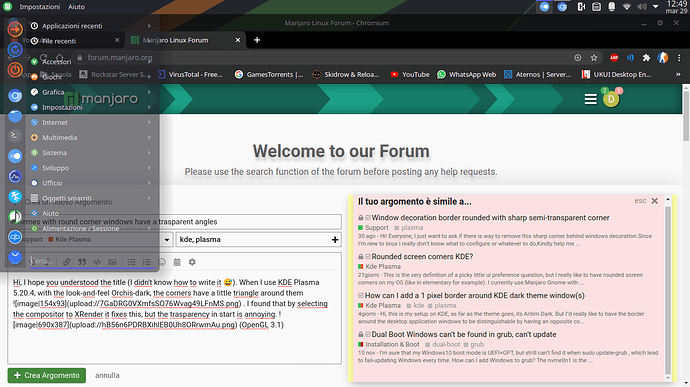Open a new Chromium tab
This screenshot has height=387, width=690.
(x=257, y=40)
